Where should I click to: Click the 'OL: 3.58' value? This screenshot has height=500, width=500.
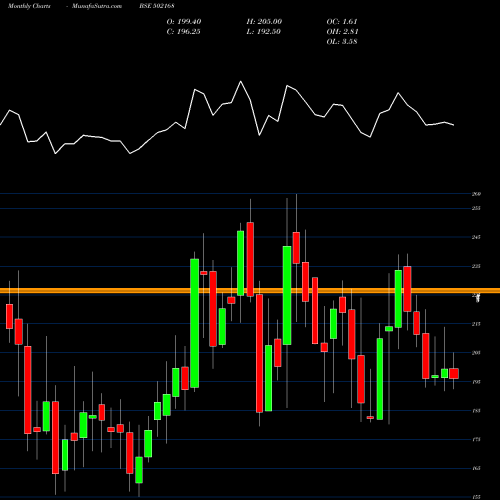(342, 42)
